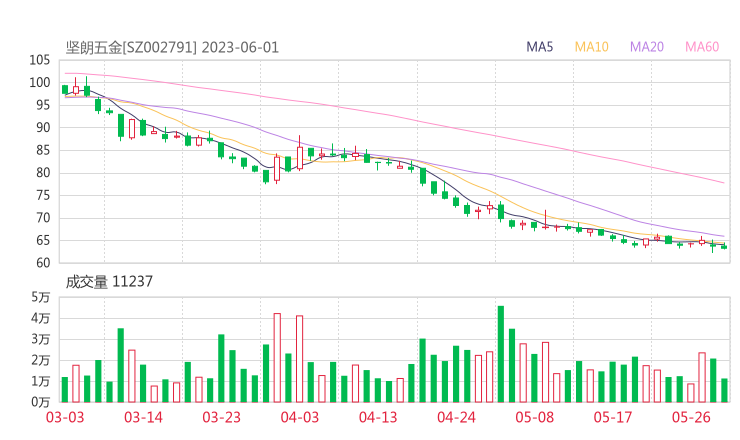Click the 95 price axis label
This screenshot has height=440, width=740.
click(x=43, y=105)
